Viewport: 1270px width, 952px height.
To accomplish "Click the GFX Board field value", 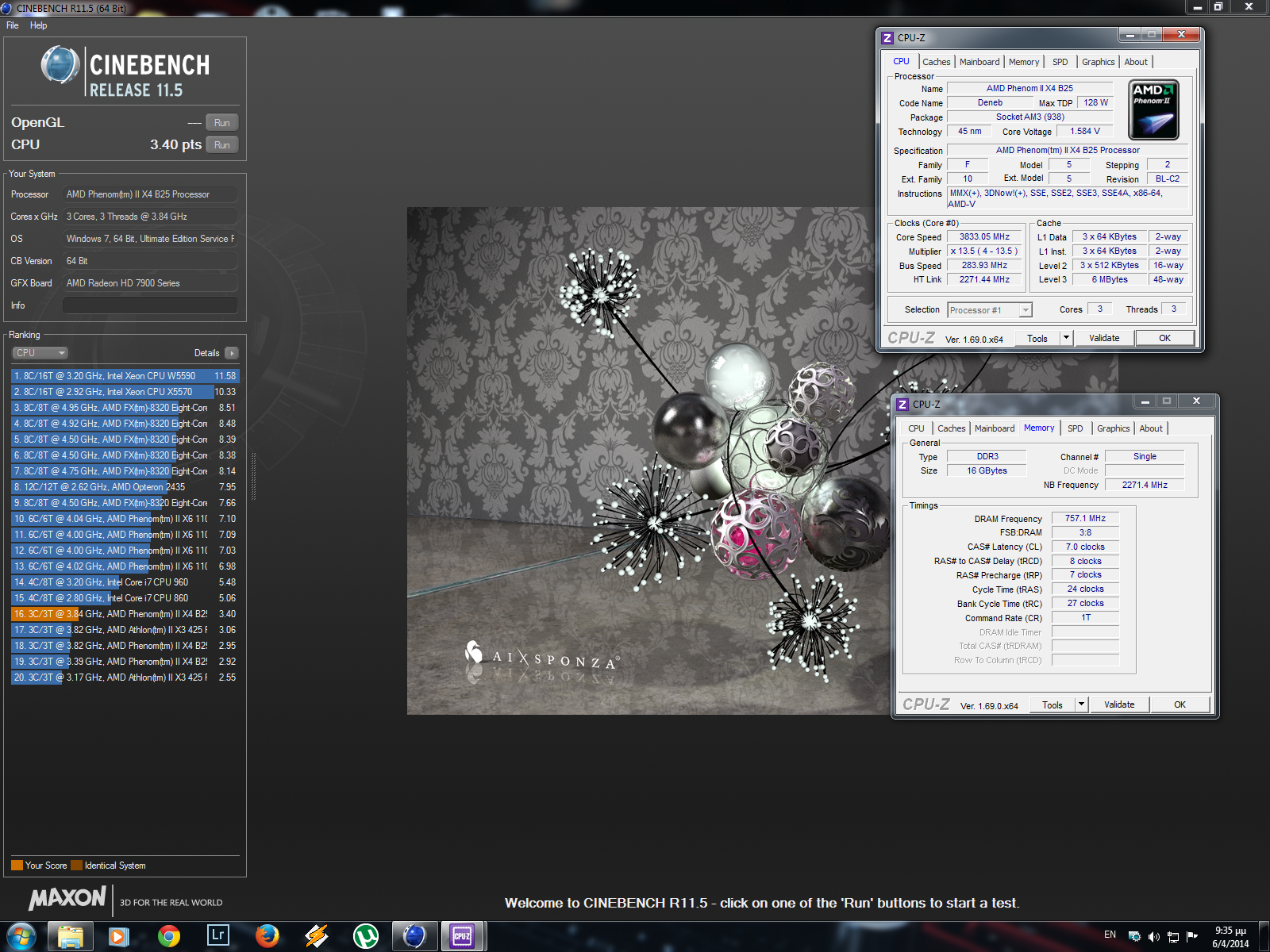I will [x=150, y=283].
